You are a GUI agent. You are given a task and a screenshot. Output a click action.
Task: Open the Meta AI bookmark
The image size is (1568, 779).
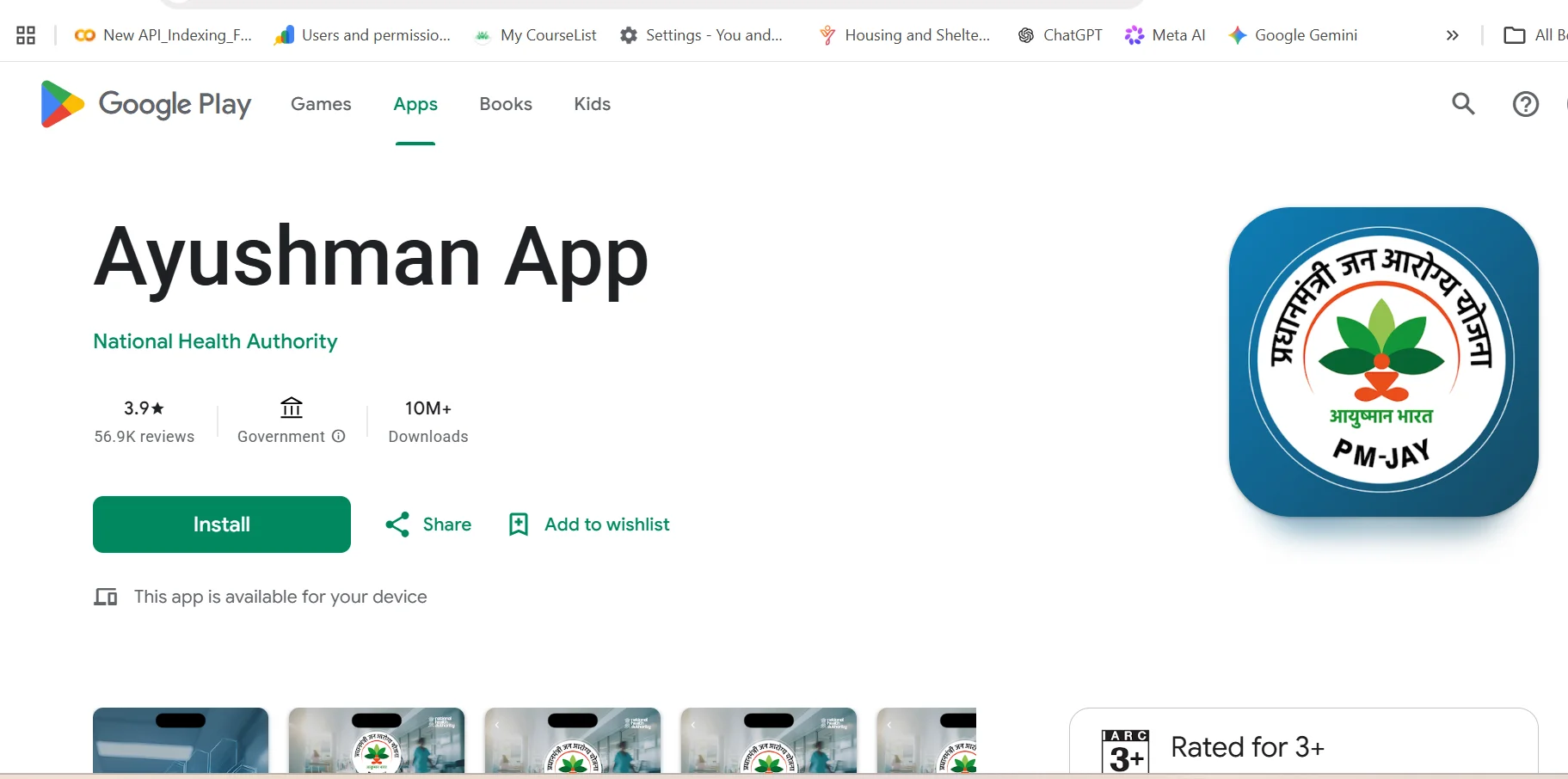pyautogui.click(x=1165, y=35)
